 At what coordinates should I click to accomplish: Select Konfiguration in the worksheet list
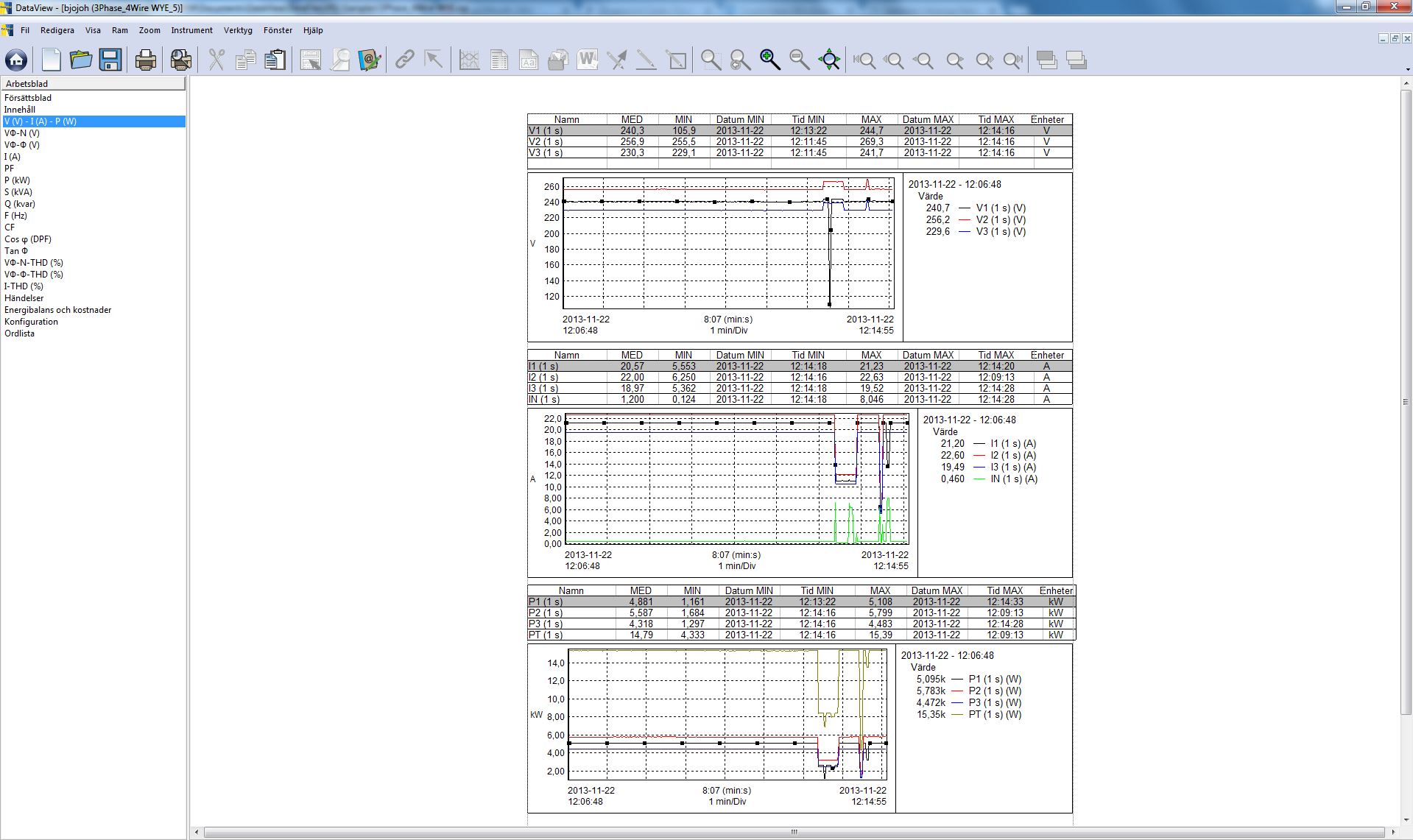[x=31, y=322]
